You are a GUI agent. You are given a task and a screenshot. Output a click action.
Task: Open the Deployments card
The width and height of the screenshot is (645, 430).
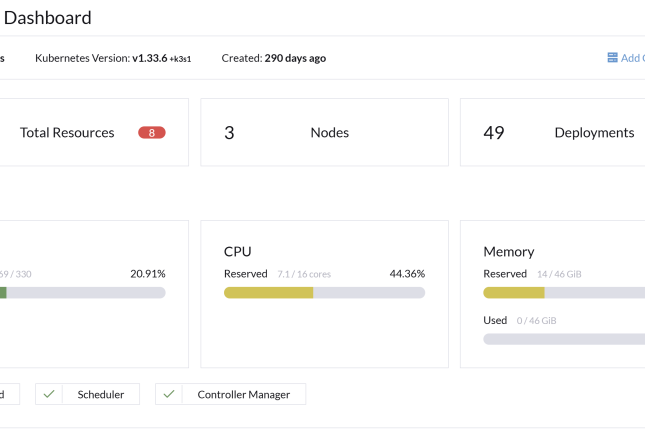pos(552,132)
